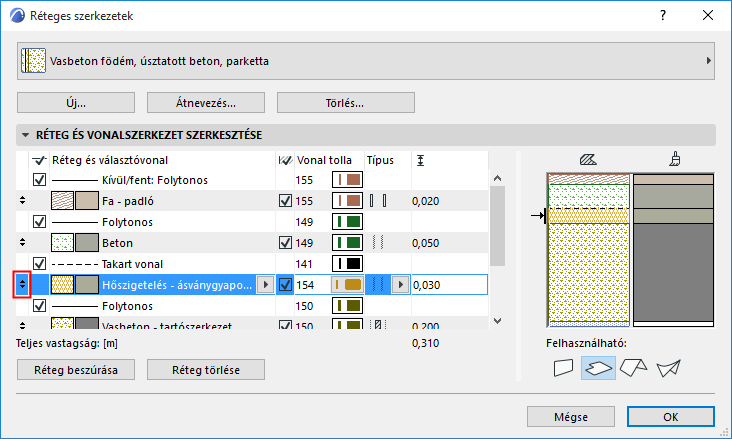This screenshot has height=439, width=732.
Task: Toggle the Folytonos line checkbox above Beton
Action: (x=40, y=222)
